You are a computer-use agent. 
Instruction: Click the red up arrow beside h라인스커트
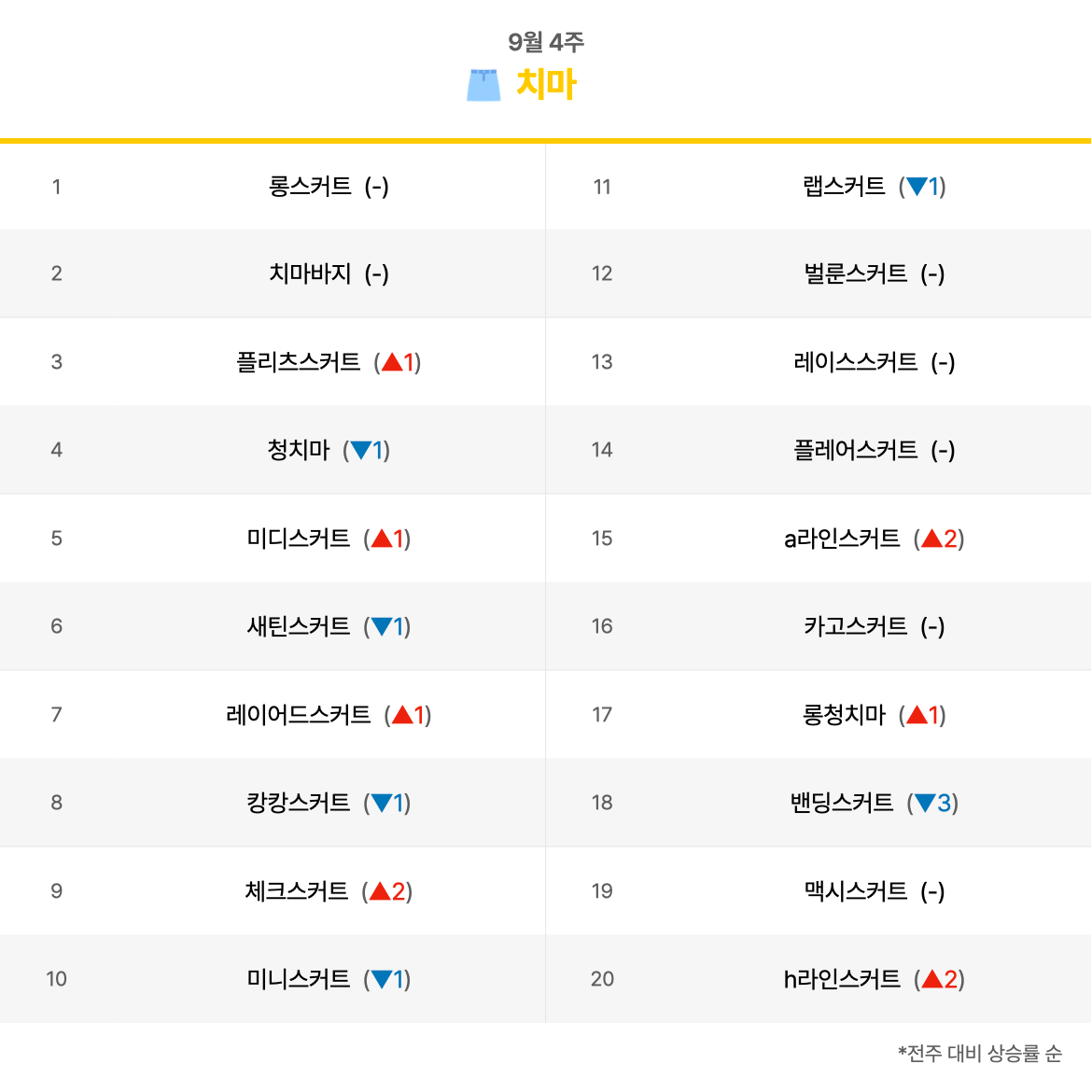[x=931, y=980]
